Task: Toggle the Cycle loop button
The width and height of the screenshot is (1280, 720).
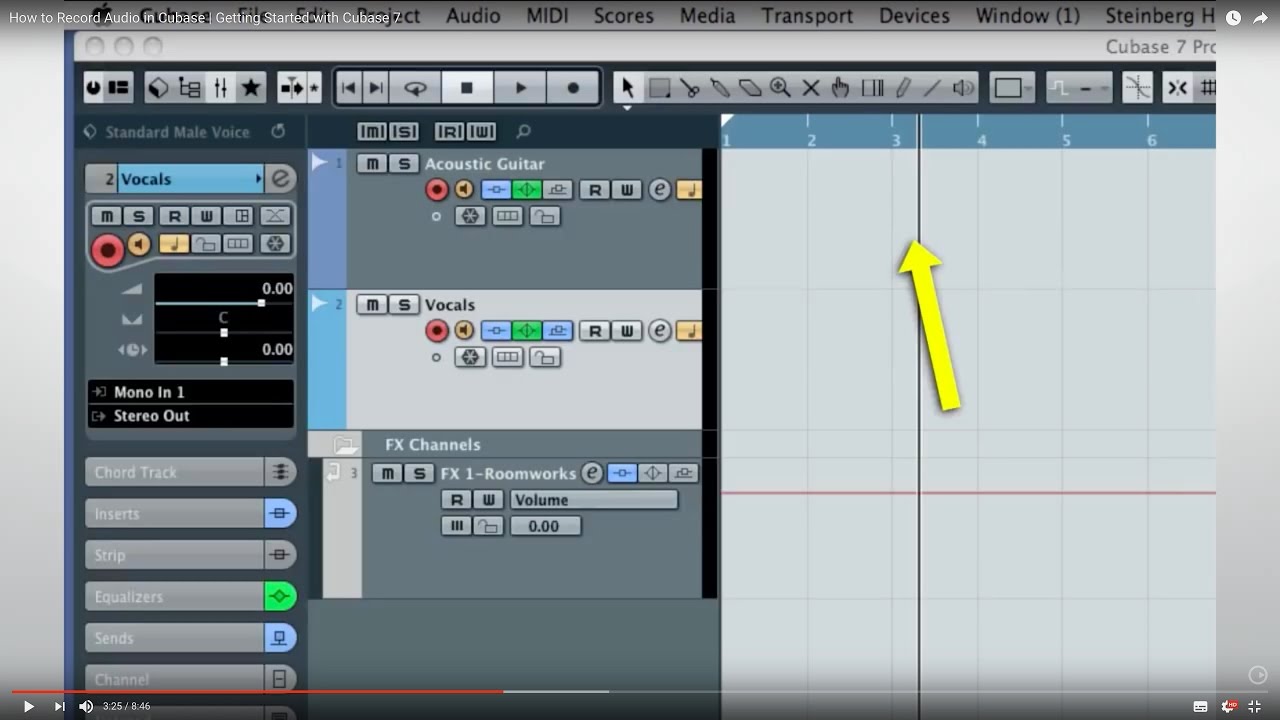Action: pyautogui.click(x=415, y=88)
